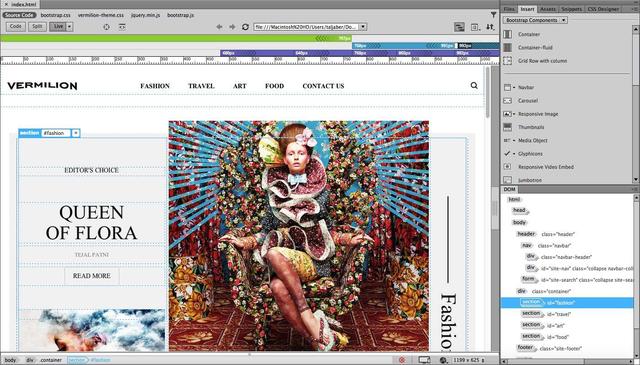The height and width of the screenshot is (365, 640).
Task: Select the Source Code related file
Action: point(19,15)
